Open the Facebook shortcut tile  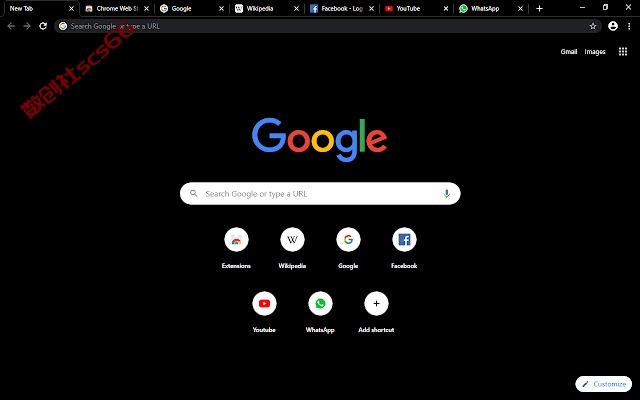(404, 240)
